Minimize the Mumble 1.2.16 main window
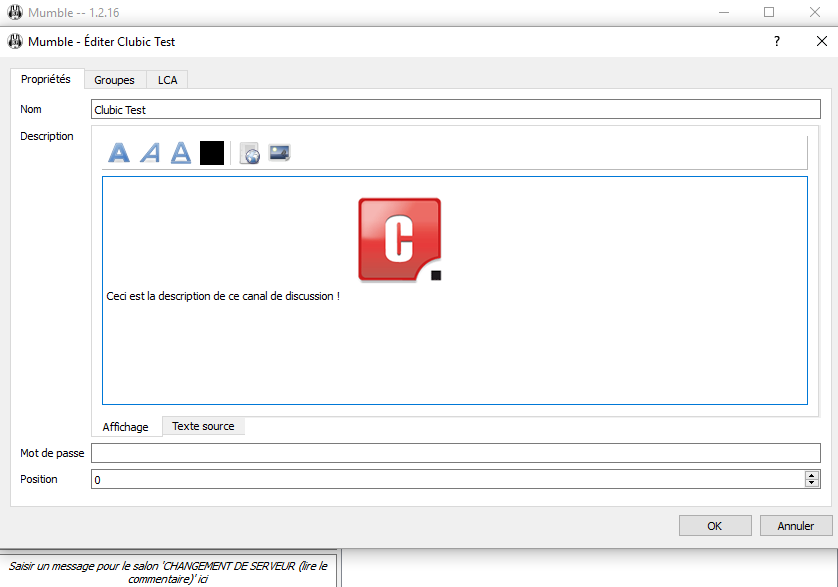 coord(724,12)
